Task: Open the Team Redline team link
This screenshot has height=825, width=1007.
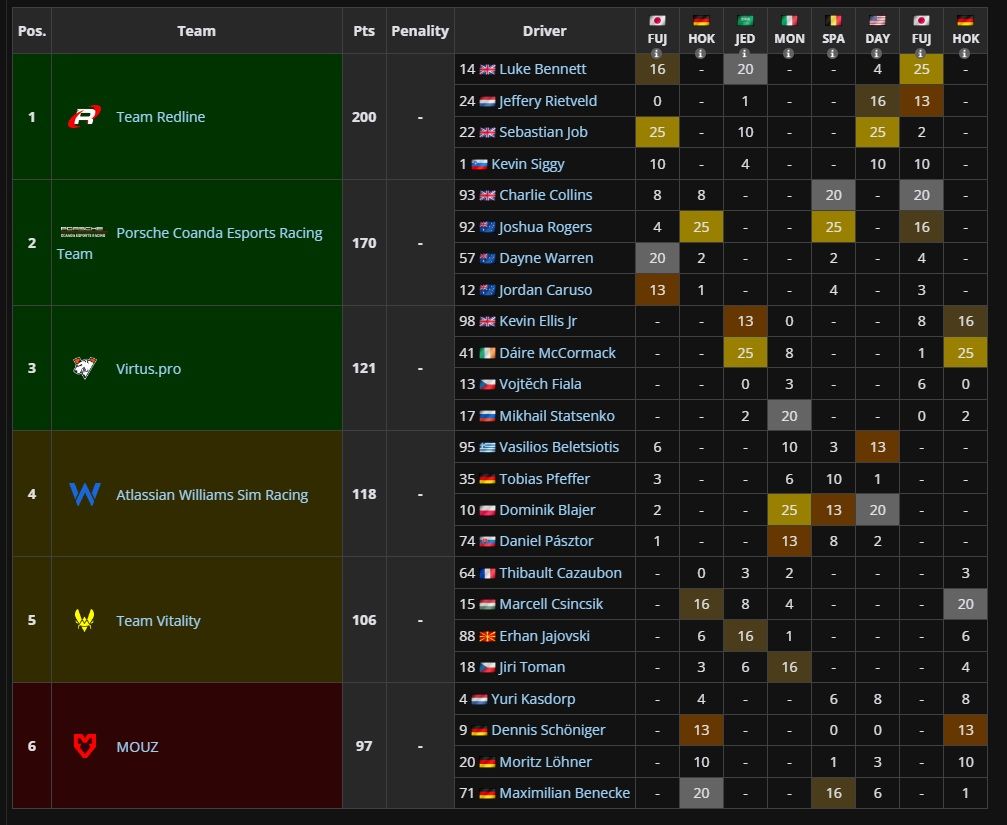Action: 161,117
